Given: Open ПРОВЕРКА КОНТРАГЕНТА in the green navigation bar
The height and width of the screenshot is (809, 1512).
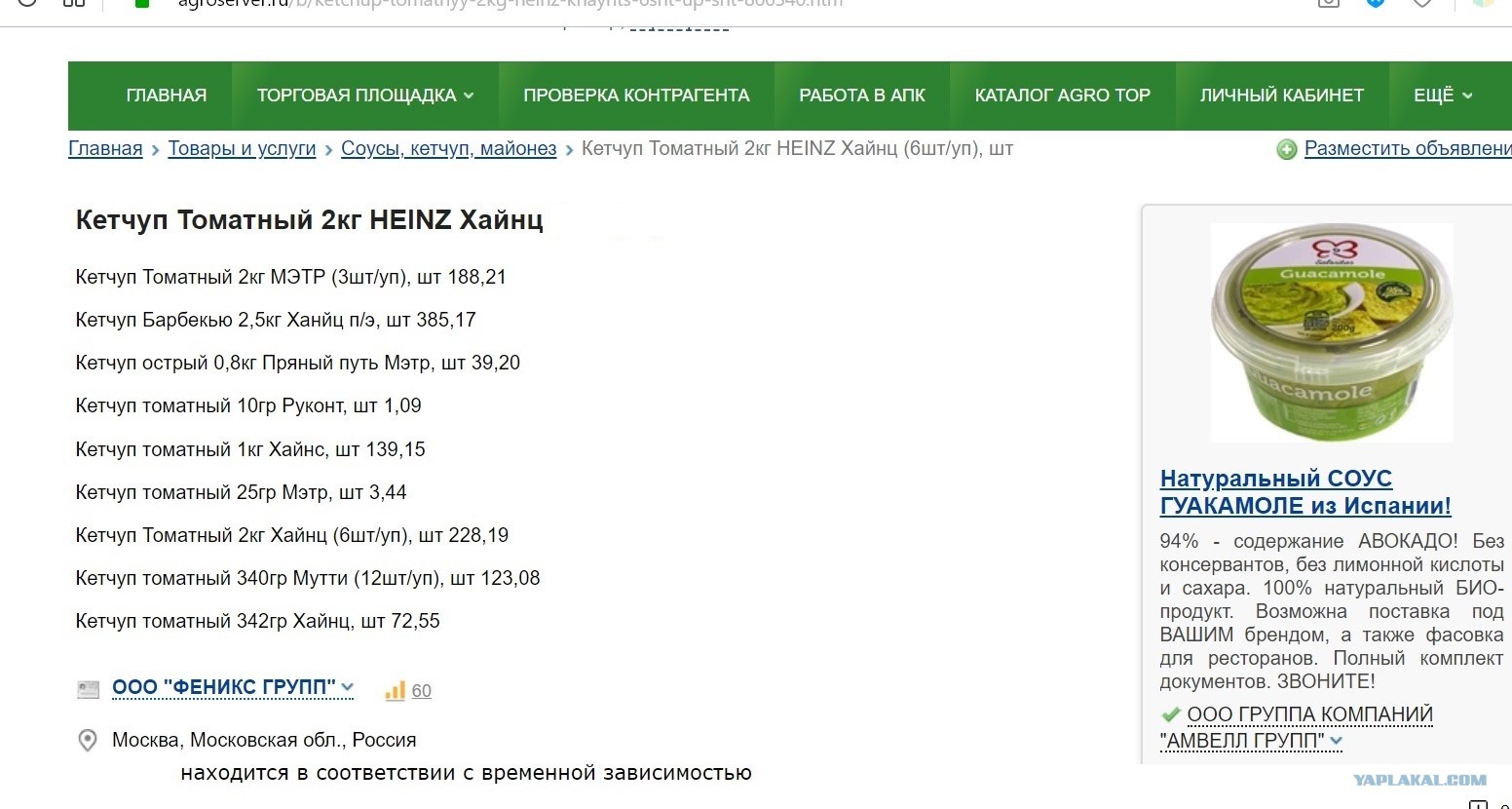Looking at the screenshot, I should pyautogui.click(x=636, y=96).
